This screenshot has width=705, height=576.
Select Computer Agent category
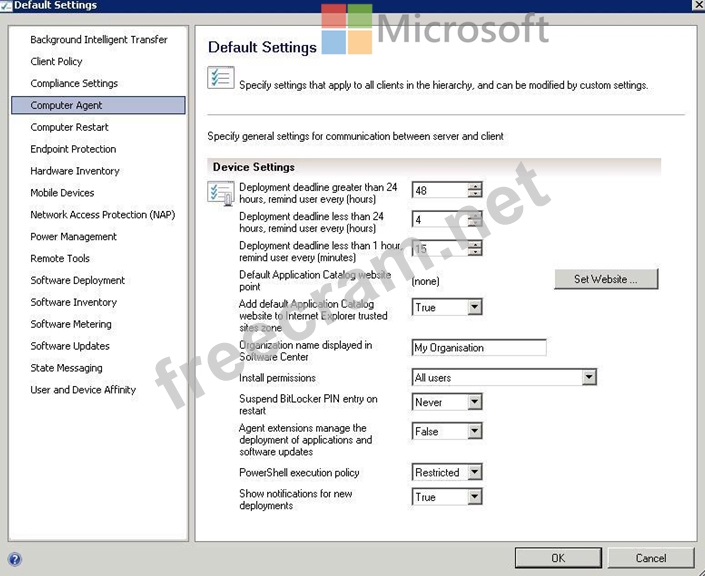click(x=98, y=105)
